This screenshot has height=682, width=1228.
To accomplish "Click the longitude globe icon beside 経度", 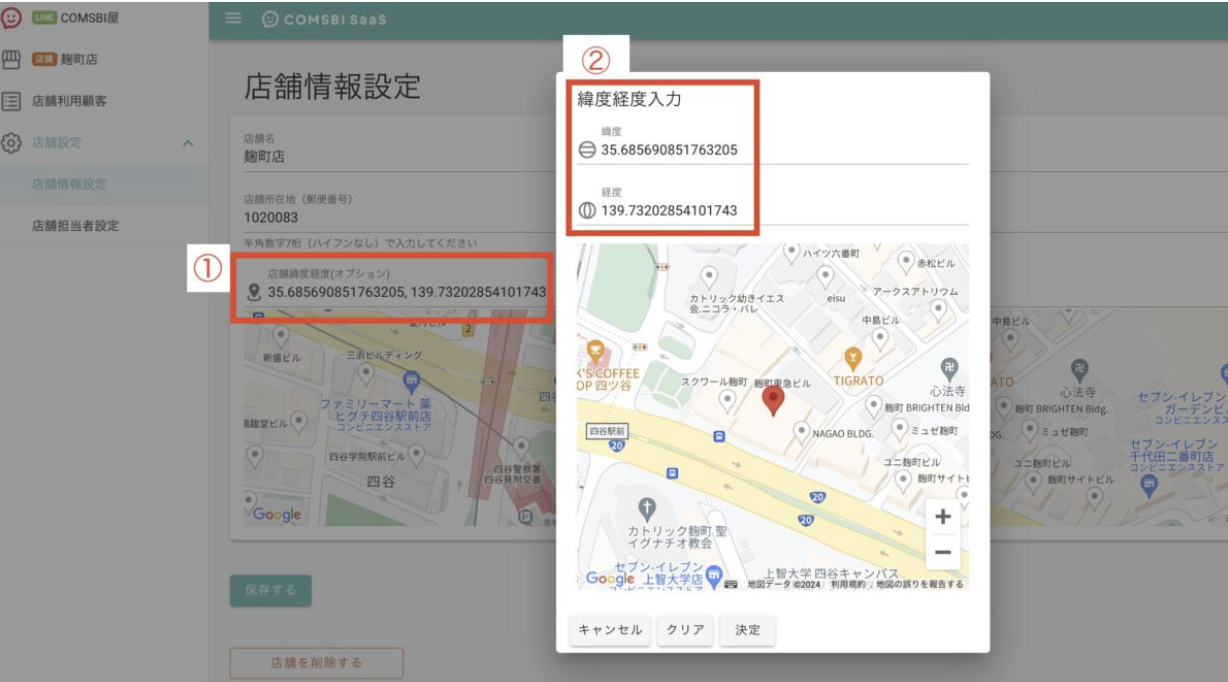I will (x=587, y=211).
